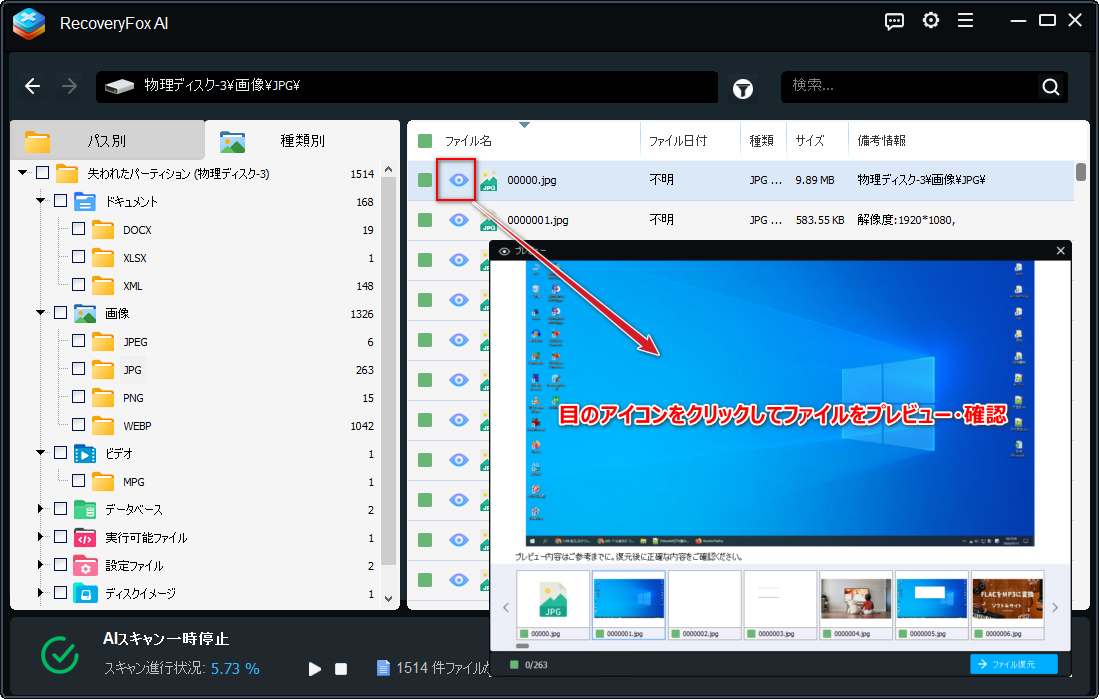Image resolution: width=1099 pixels, height=699 pixels.
Task: Open the filter funnel button
Action: click(743, 89)
